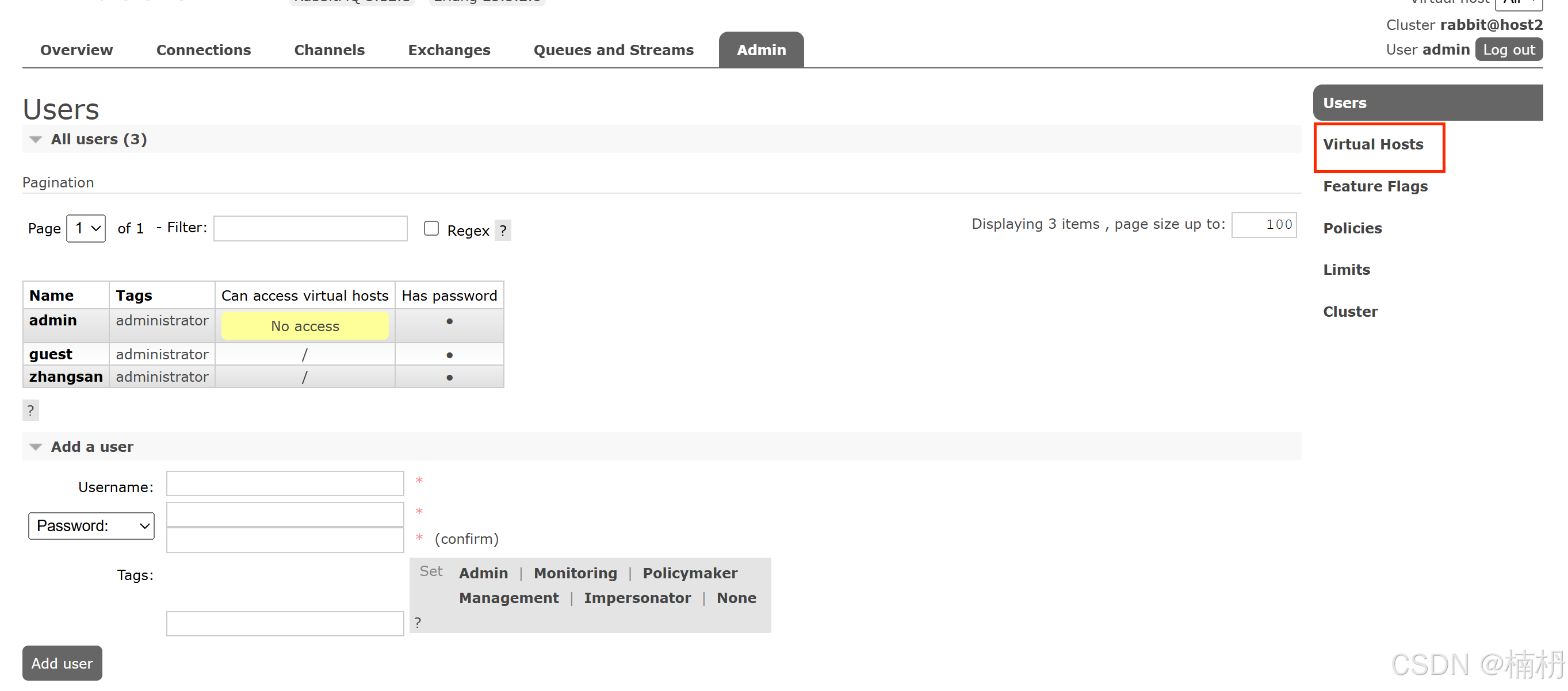Set the Monitoring tag

coord(575,573)
